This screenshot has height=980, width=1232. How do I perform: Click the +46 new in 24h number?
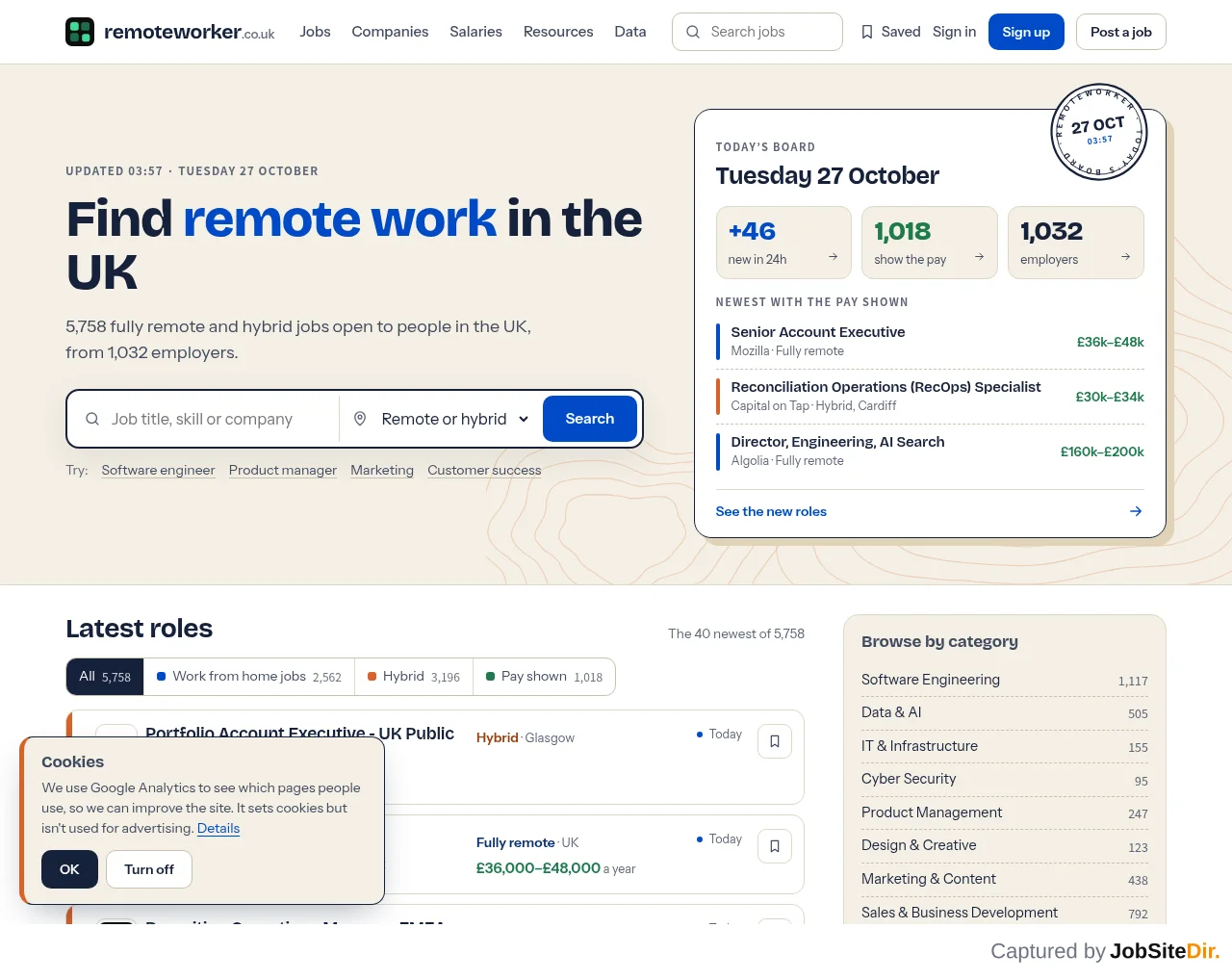tap(752, 231)
